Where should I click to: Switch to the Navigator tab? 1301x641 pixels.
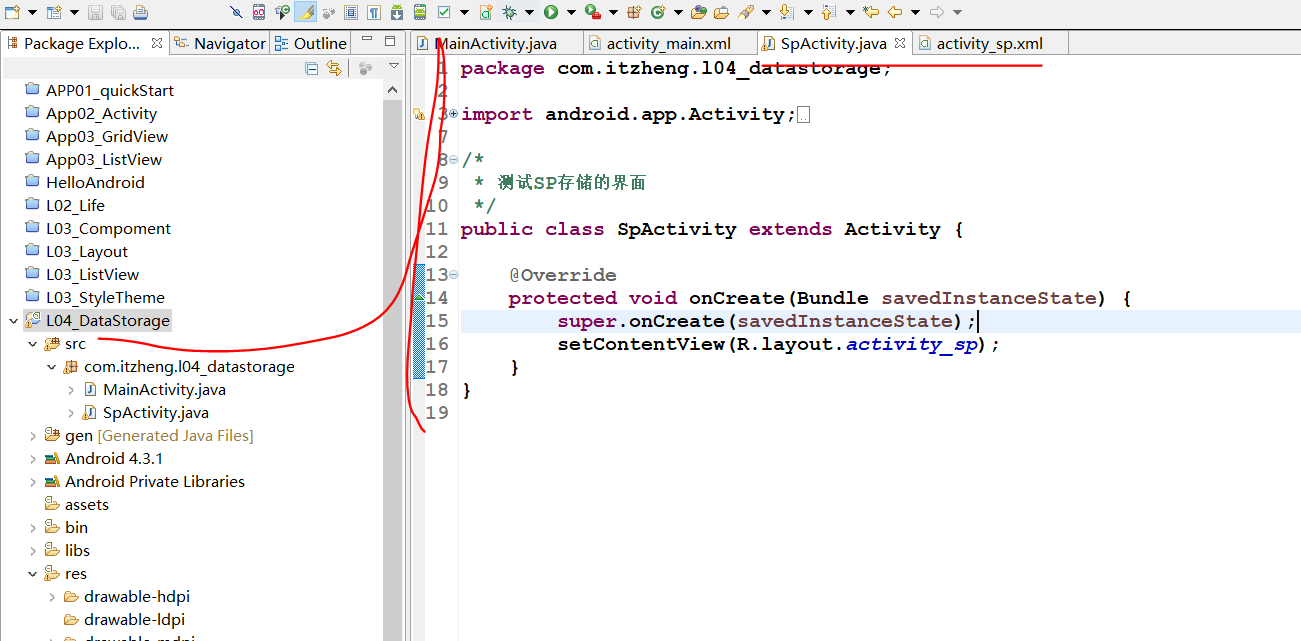point(220,43)
